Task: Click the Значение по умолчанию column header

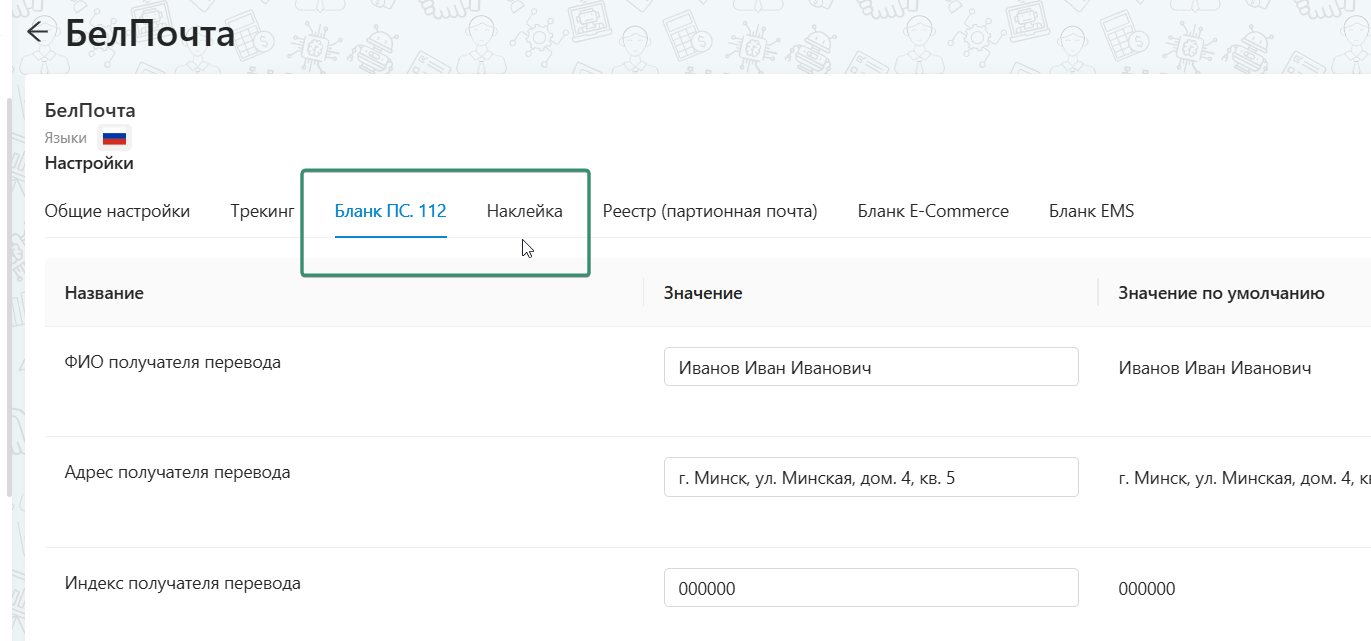Action: 1221,293
